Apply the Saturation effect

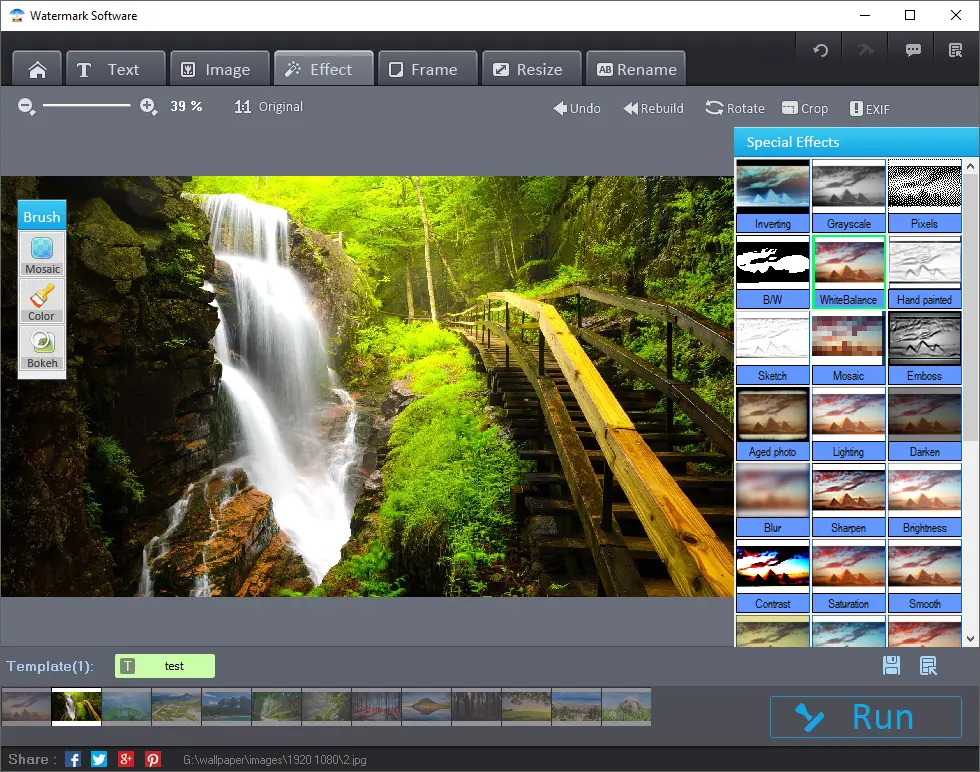pos(848,576)
